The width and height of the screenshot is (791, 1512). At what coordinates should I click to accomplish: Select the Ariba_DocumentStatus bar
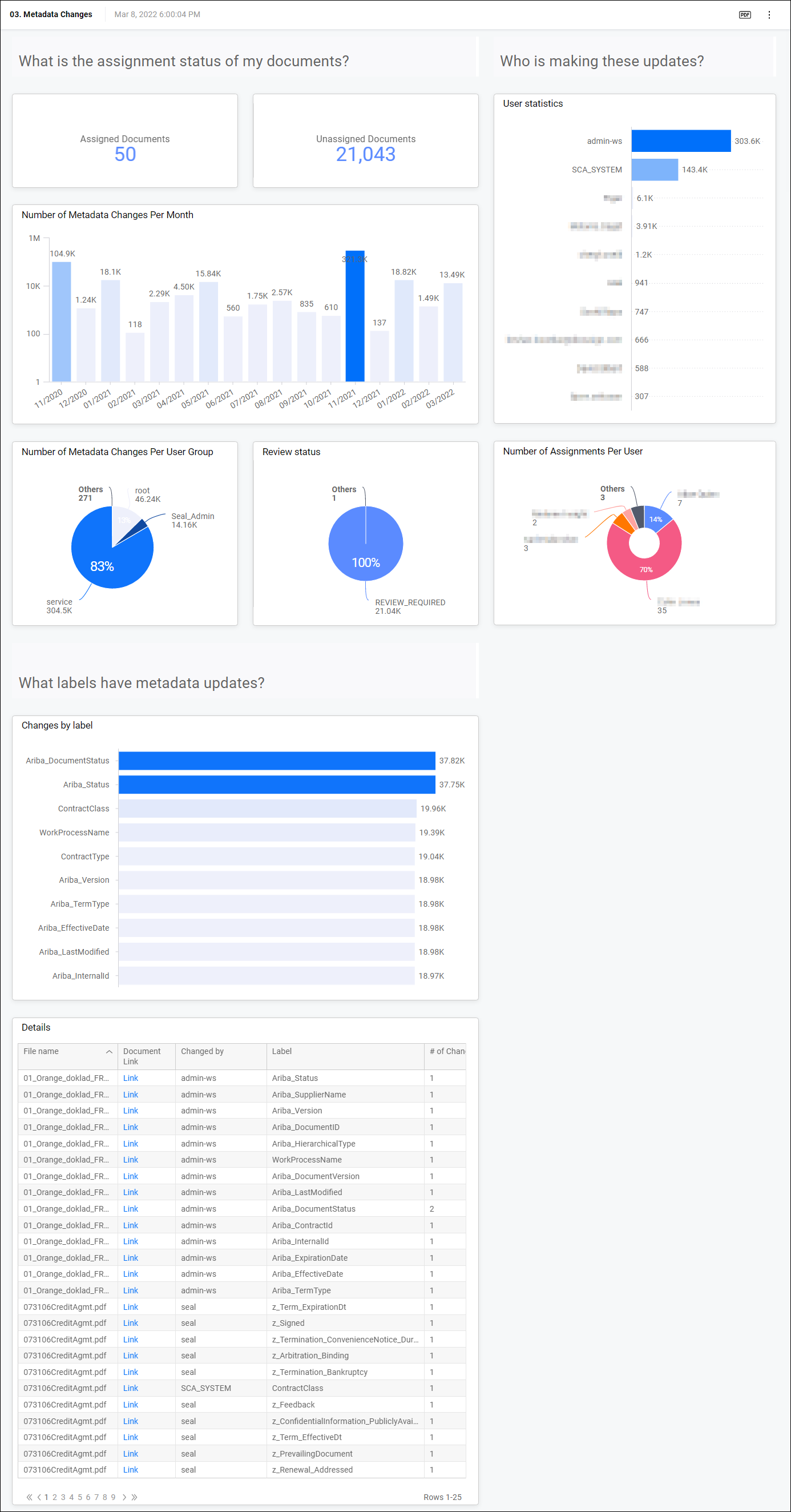click(276, 760)
